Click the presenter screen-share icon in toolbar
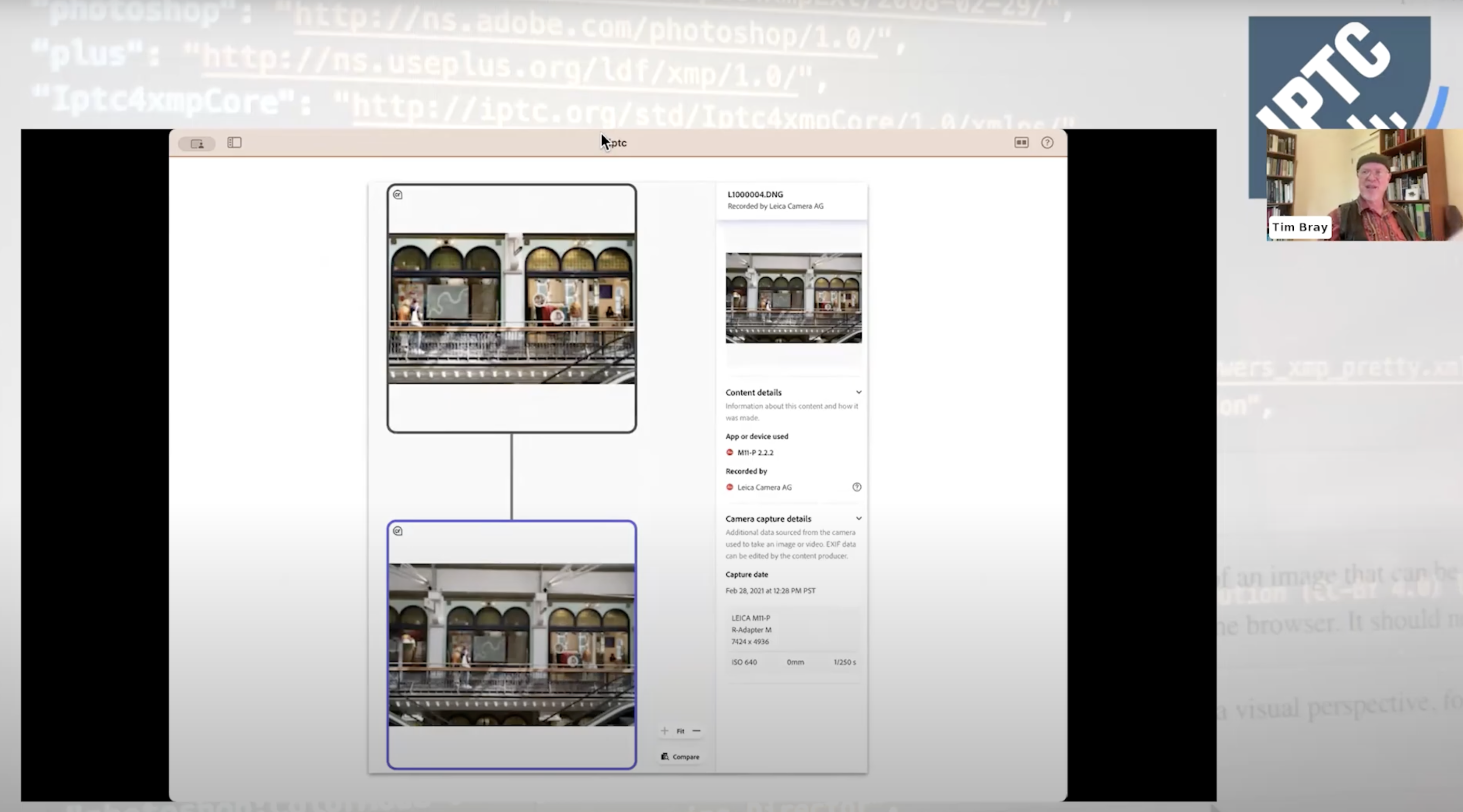Viewport: 1463px width, 812px height. click(x=197, y=144)
